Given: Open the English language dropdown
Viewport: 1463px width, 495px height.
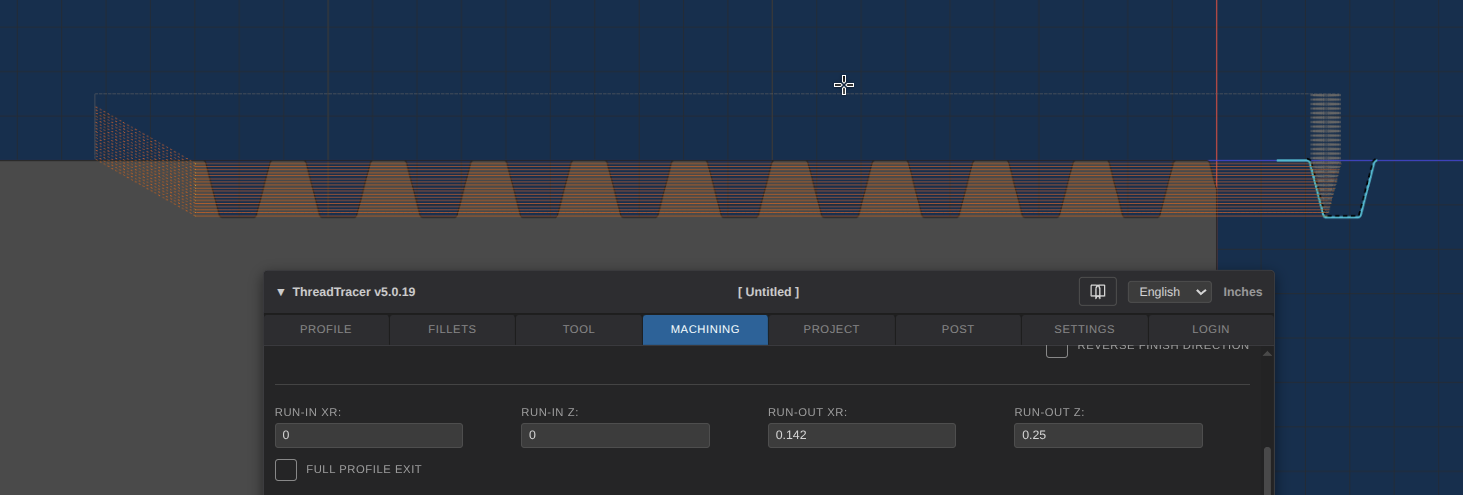Looking at the screenshot, I should [x=1169, y=292].
